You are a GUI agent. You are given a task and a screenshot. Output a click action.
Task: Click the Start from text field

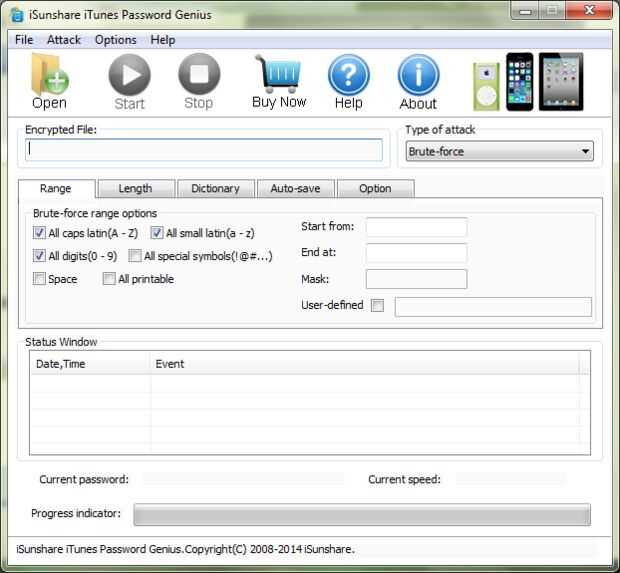(417, 227)
